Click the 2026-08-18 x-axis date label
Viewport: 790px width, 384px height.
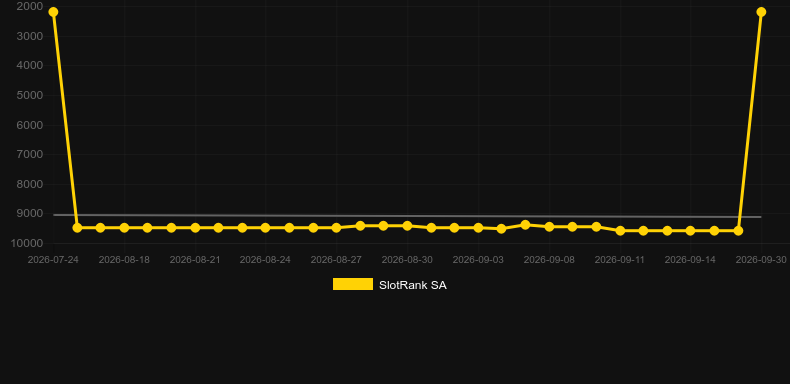pyautogui.click(x=124, y=260)
